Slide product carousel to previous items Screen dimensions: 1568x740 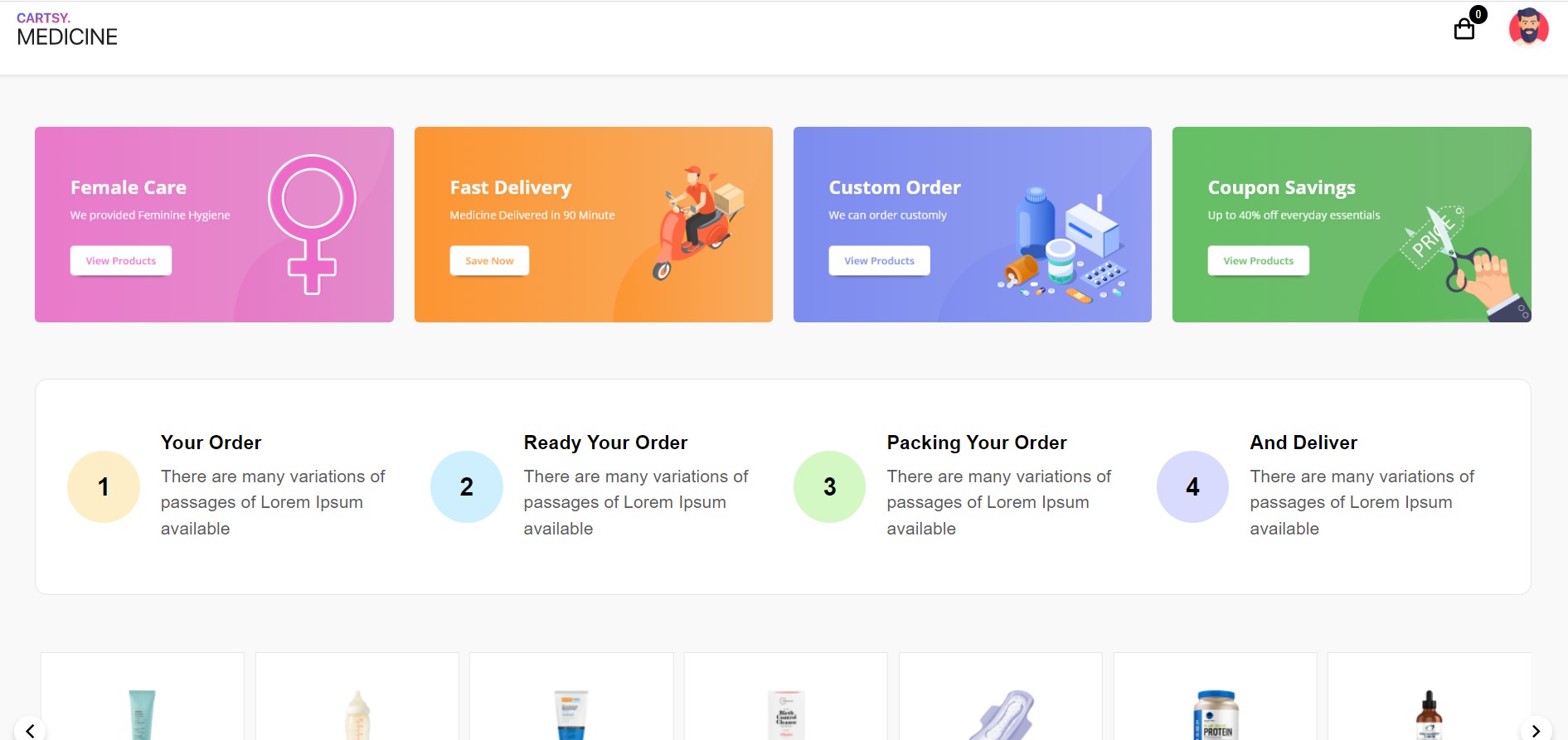coord(30,730)
